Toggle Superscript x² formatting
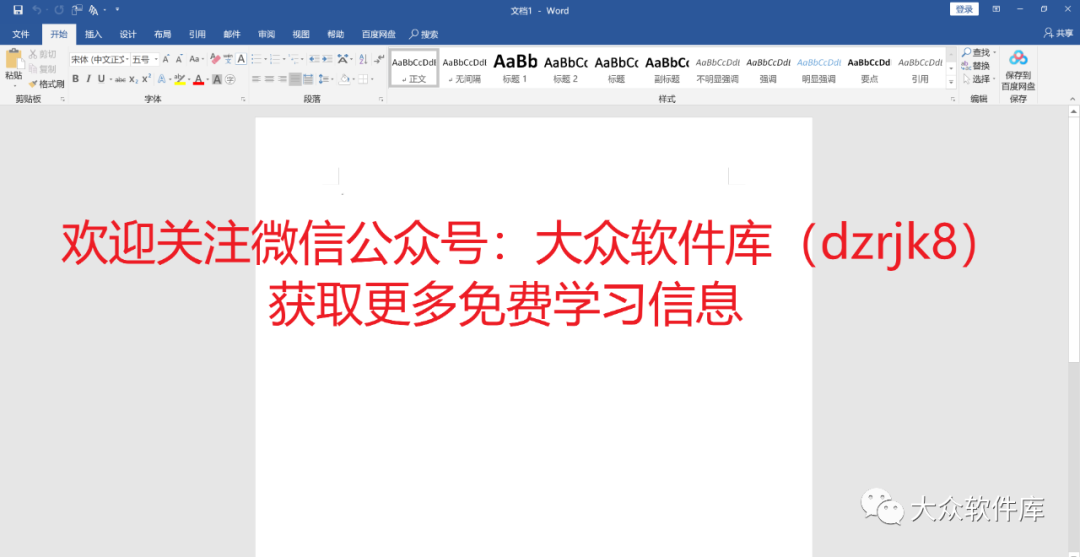Viewport: 1080px width, 557px height. [x=147, y=78]
